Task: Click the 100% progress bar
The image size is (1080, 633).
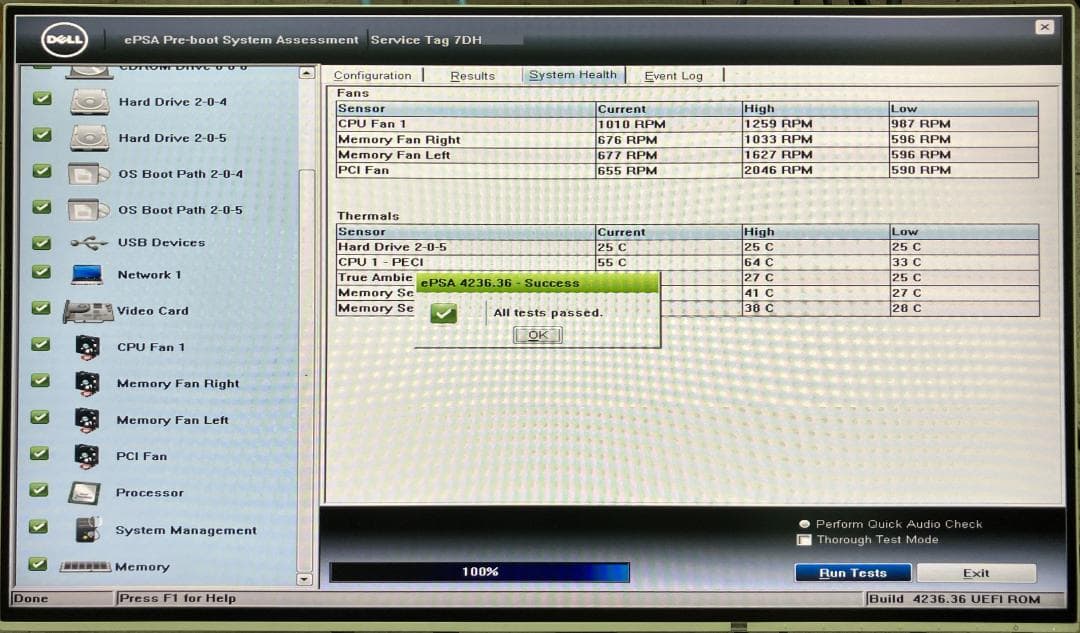Action: [x=483, y=572]
